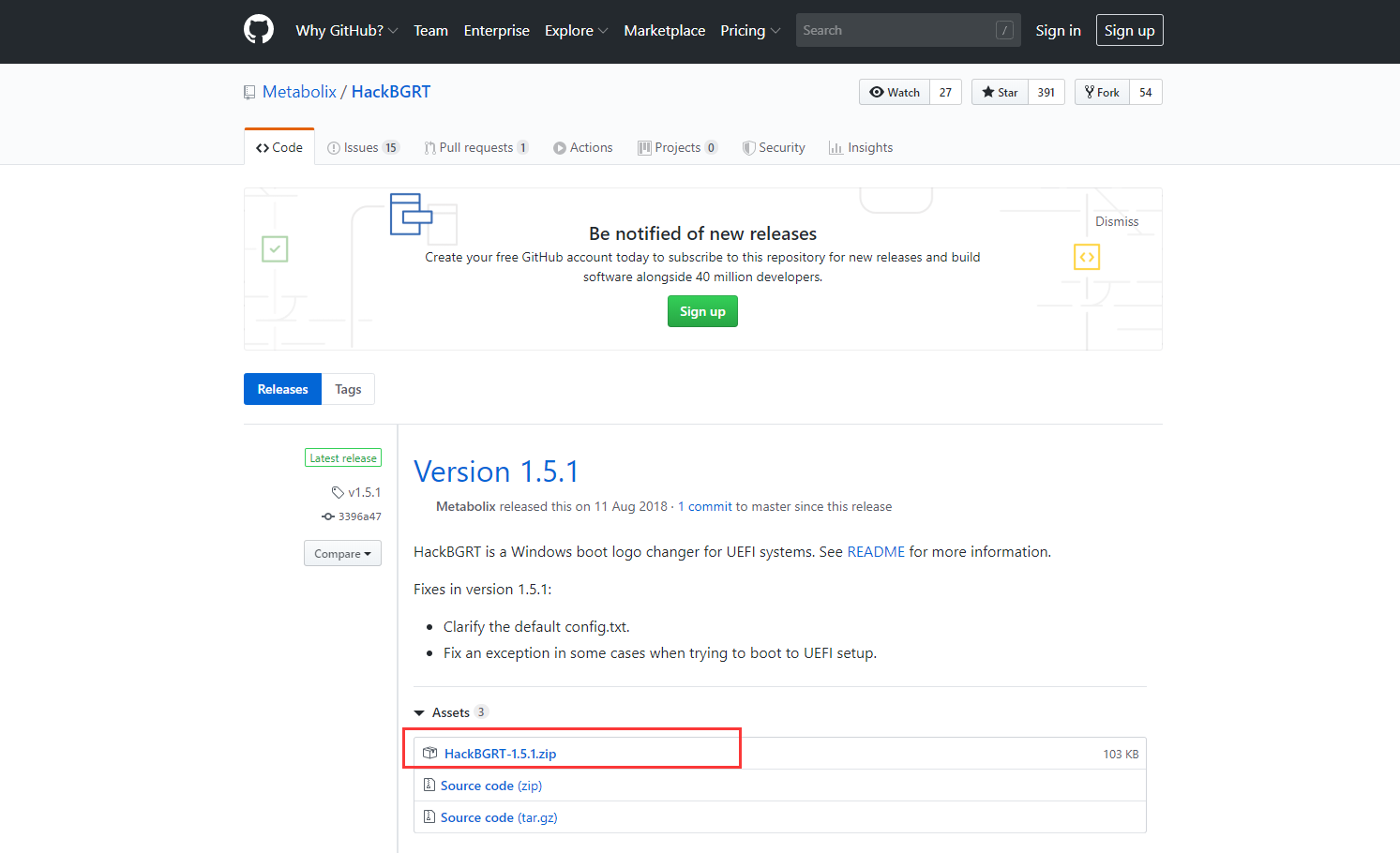Open the Projects tab

pos(678,147)
